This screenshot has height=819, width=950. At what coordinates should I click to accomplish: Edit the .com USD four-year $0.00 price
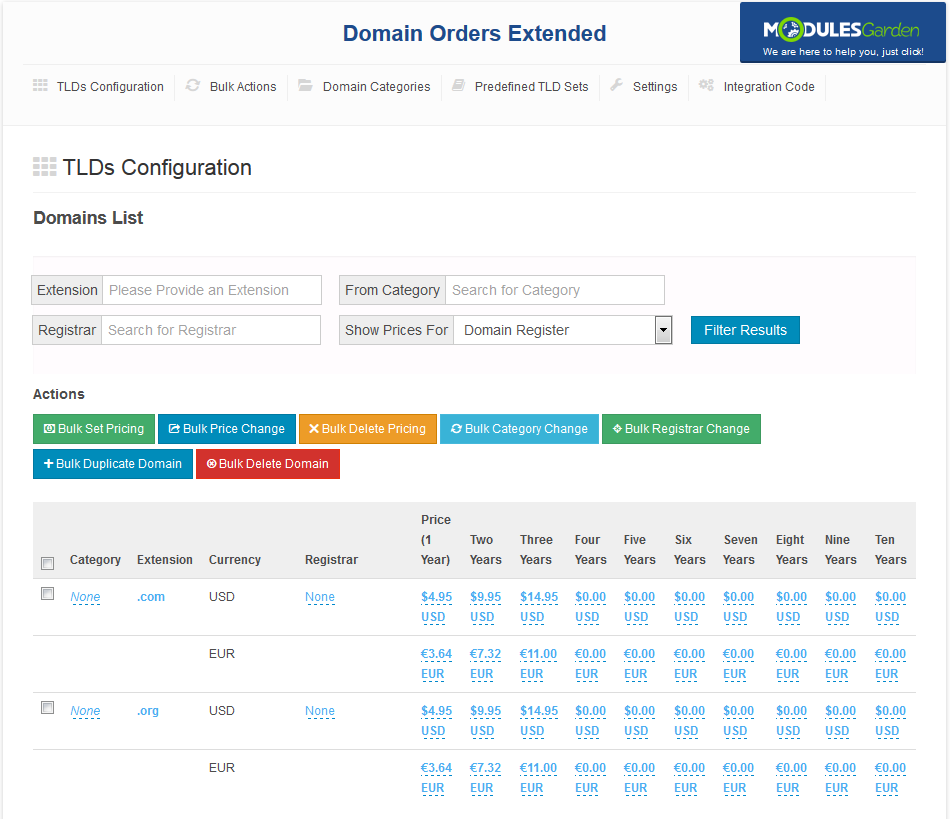[x=590, y=606]
